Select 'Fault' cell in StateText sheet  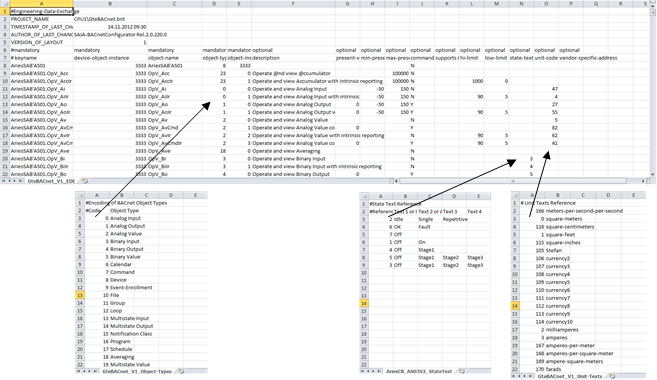(x=429, y=227)
